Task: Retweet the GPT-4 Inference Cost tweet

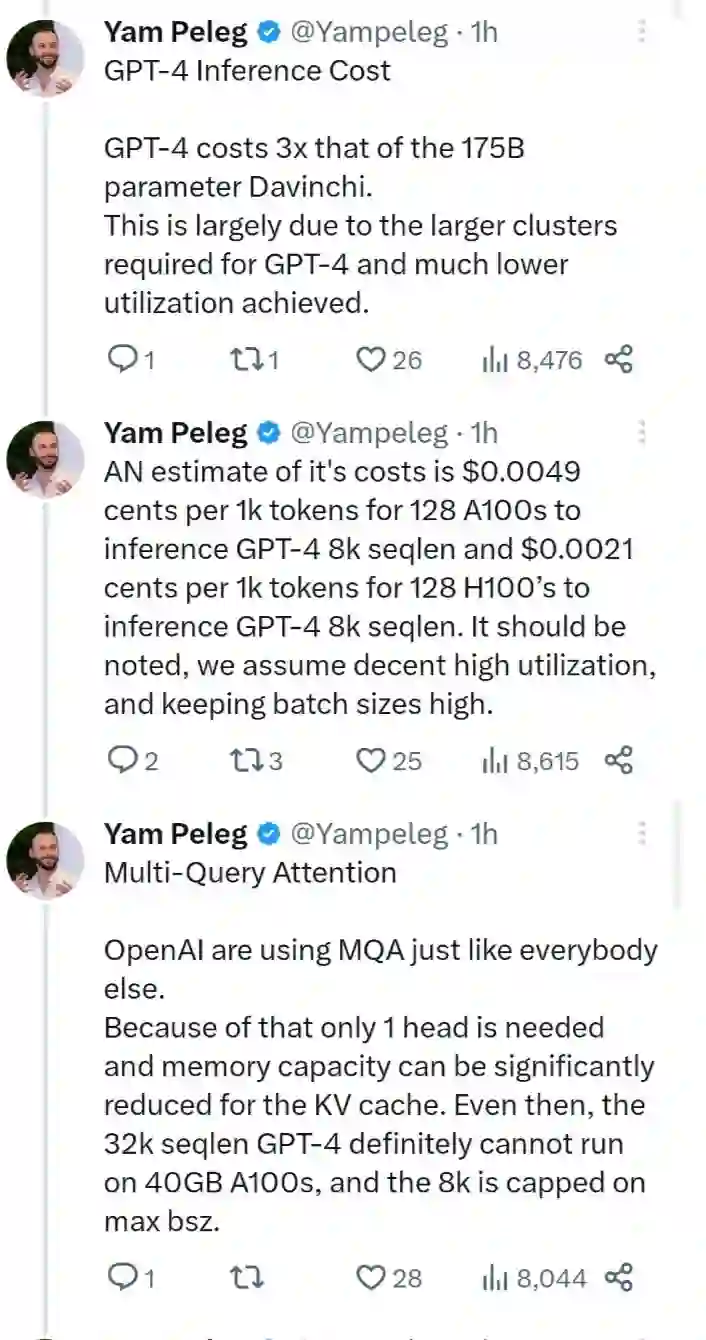Action: pyautogui.click(x=245, y=360)
